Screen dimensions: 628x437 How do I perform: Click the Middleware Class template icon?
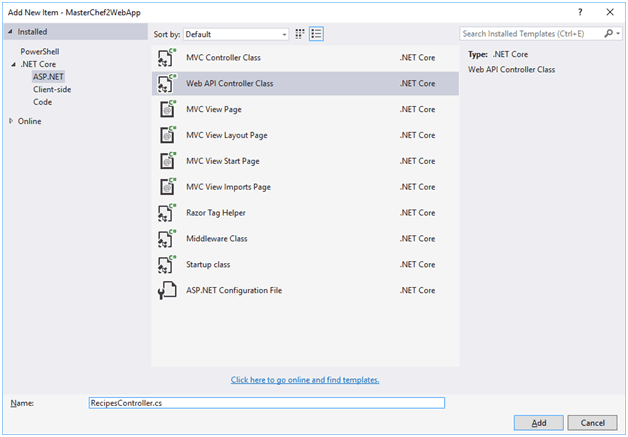tap(167, 238)
